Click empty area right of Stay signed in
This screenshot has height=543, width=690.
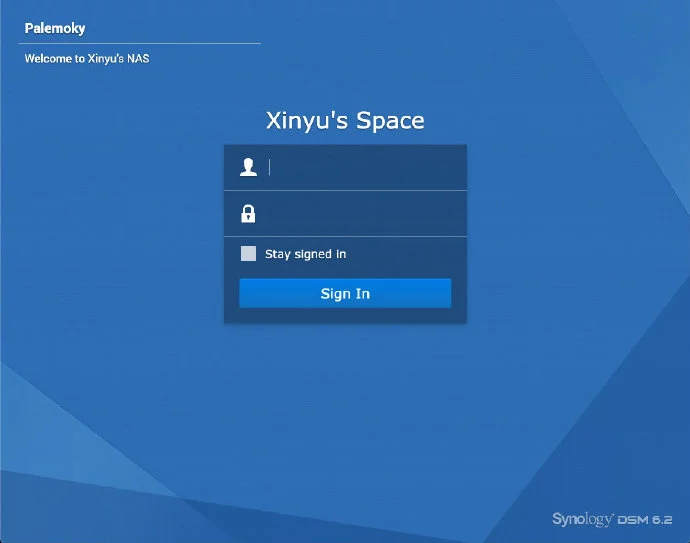click(x=410, y=254)
